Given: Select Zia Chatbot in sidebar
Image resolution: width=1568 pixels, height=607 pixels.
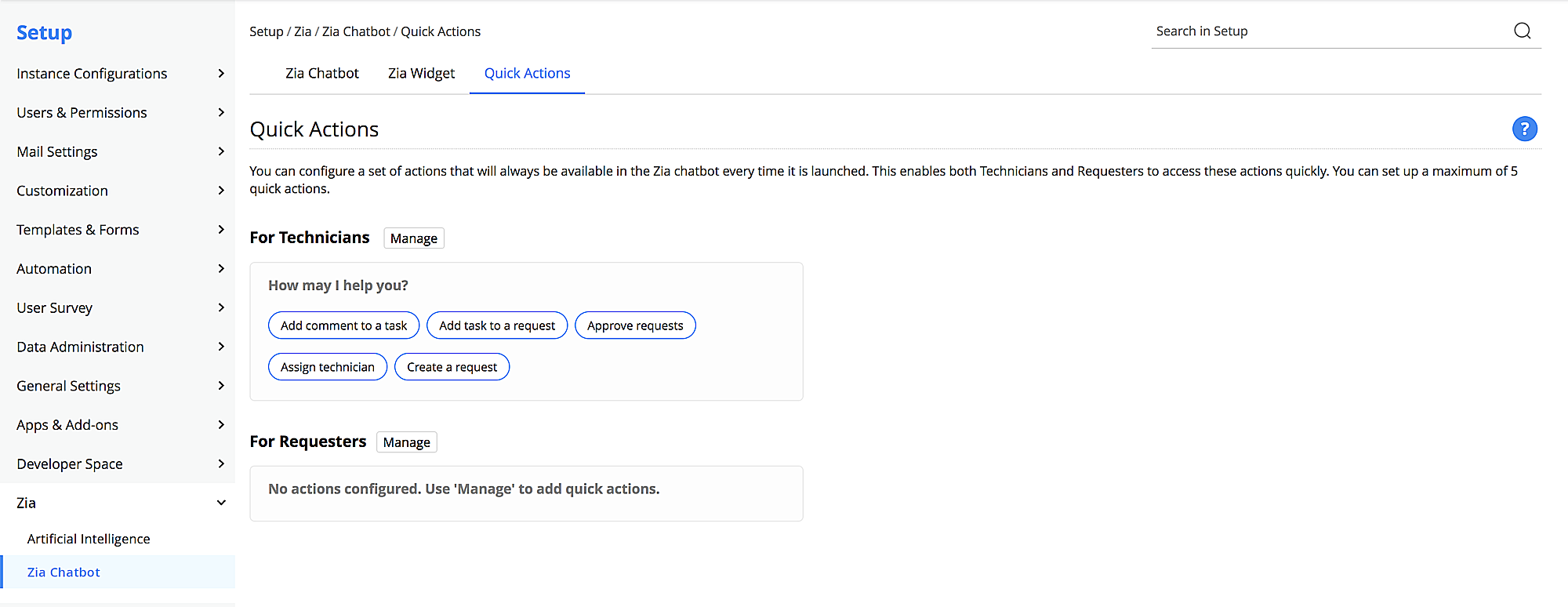Looking at the screenshot, I should pyautogui.click(x=64, y=572).
